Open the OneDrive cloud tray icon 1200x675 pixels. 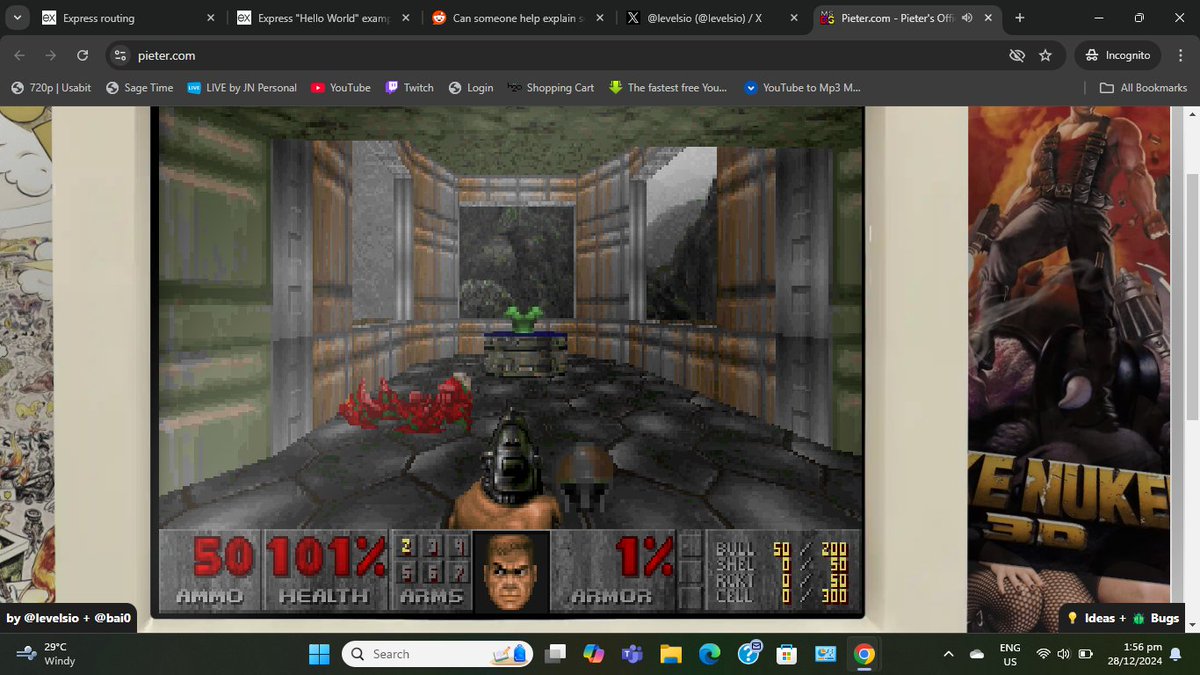click(977, 654)
